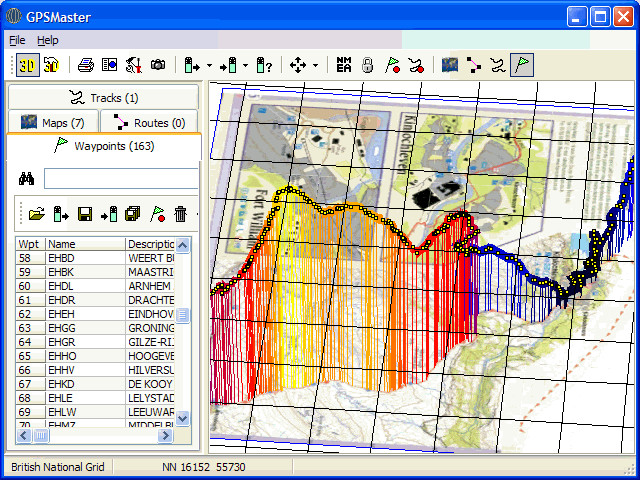Click the tilted 3D perspective icon
Screen dimensions: 640x480
[51, 65]
